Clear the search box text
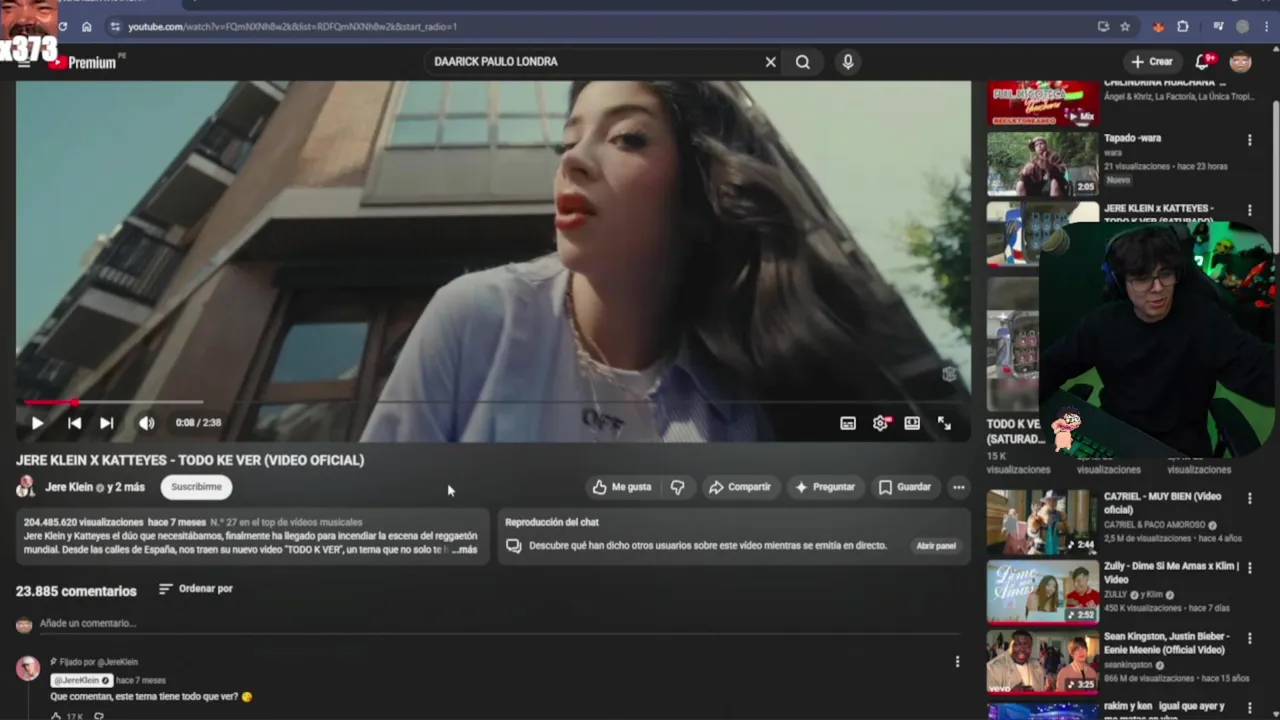 tap(770, 62)
